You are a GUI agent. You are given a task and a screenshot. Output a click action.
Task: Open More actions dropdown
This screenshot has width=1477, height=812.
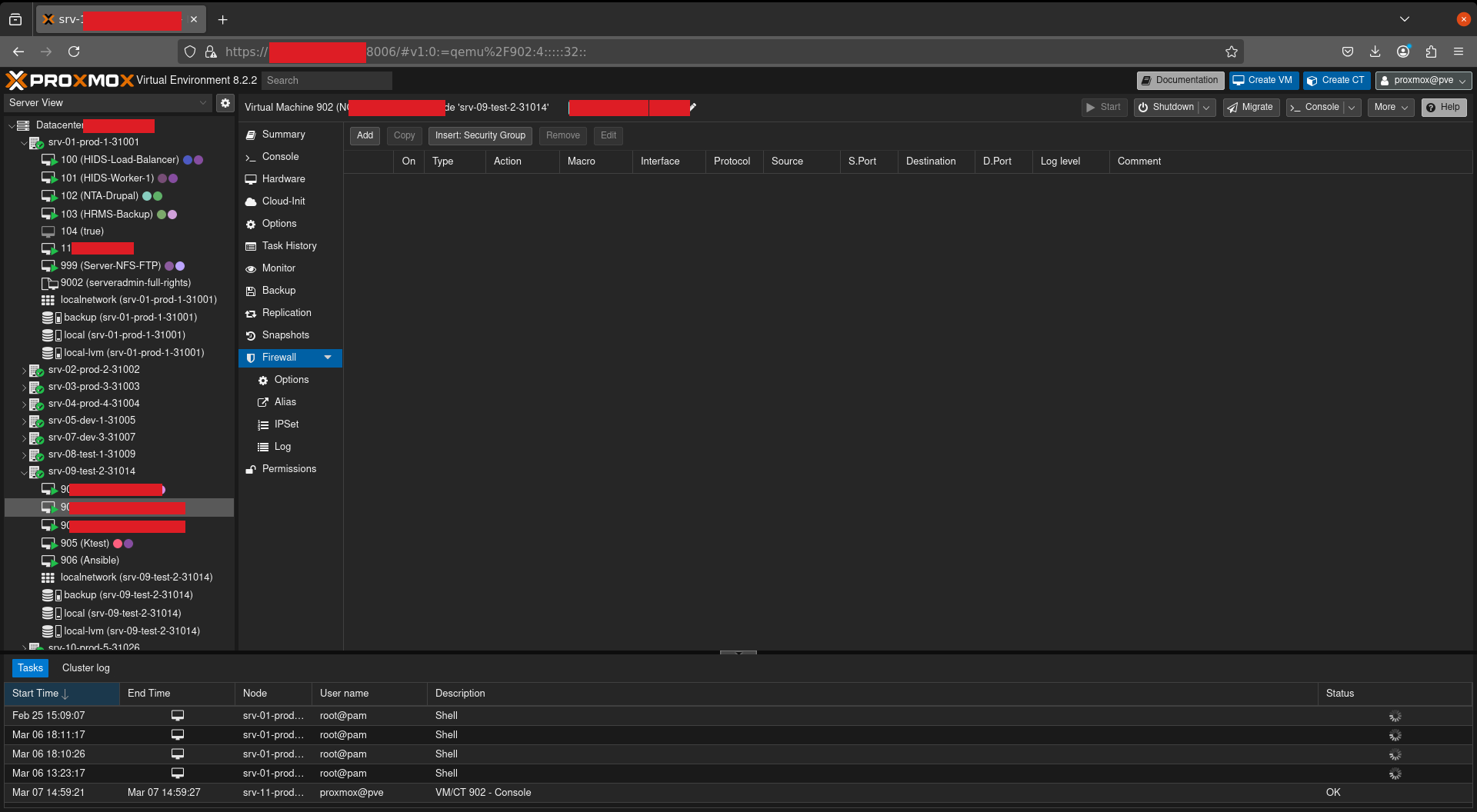pos(1391,108)
